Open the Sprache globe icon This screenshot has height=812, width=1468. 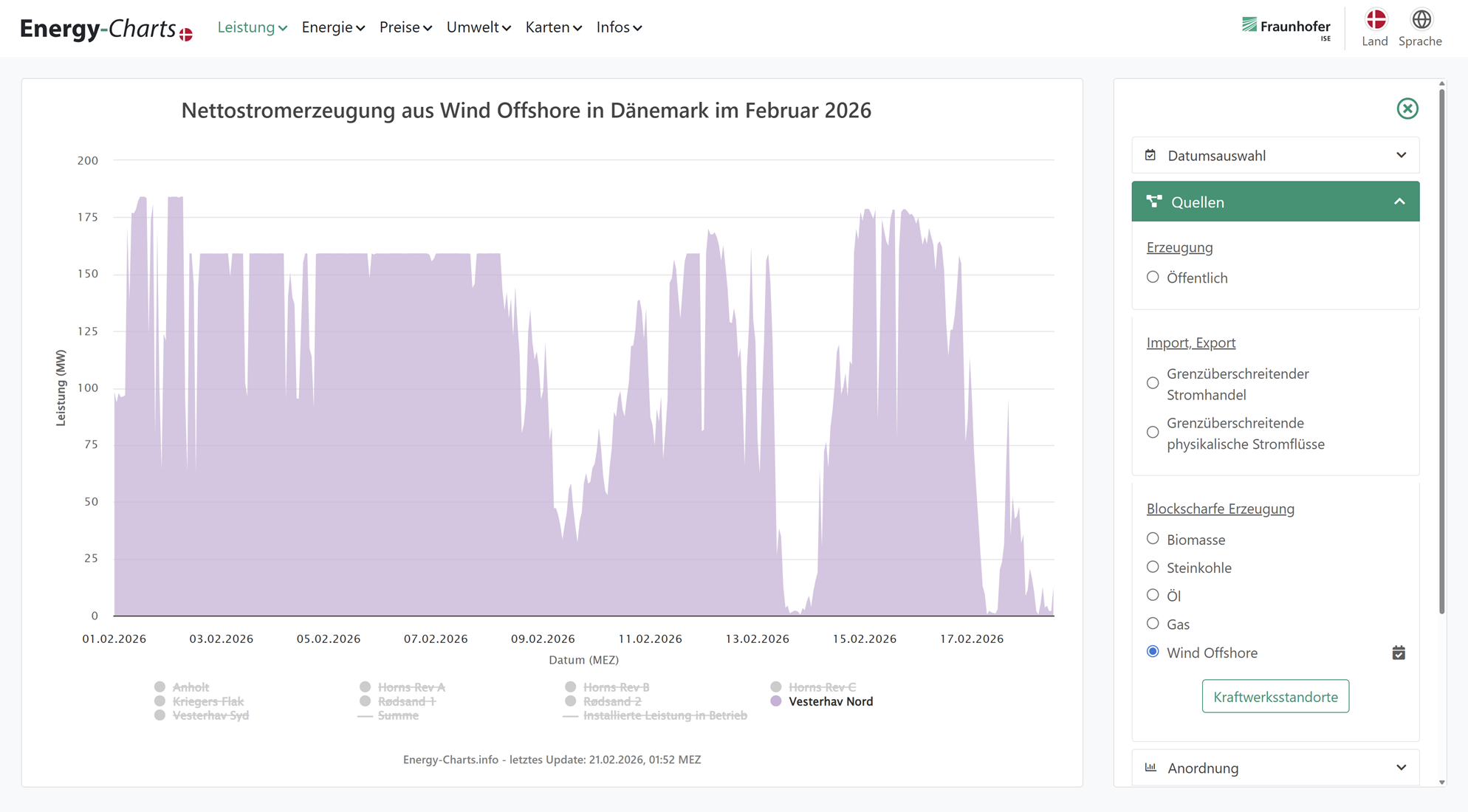pos(1421,20)
